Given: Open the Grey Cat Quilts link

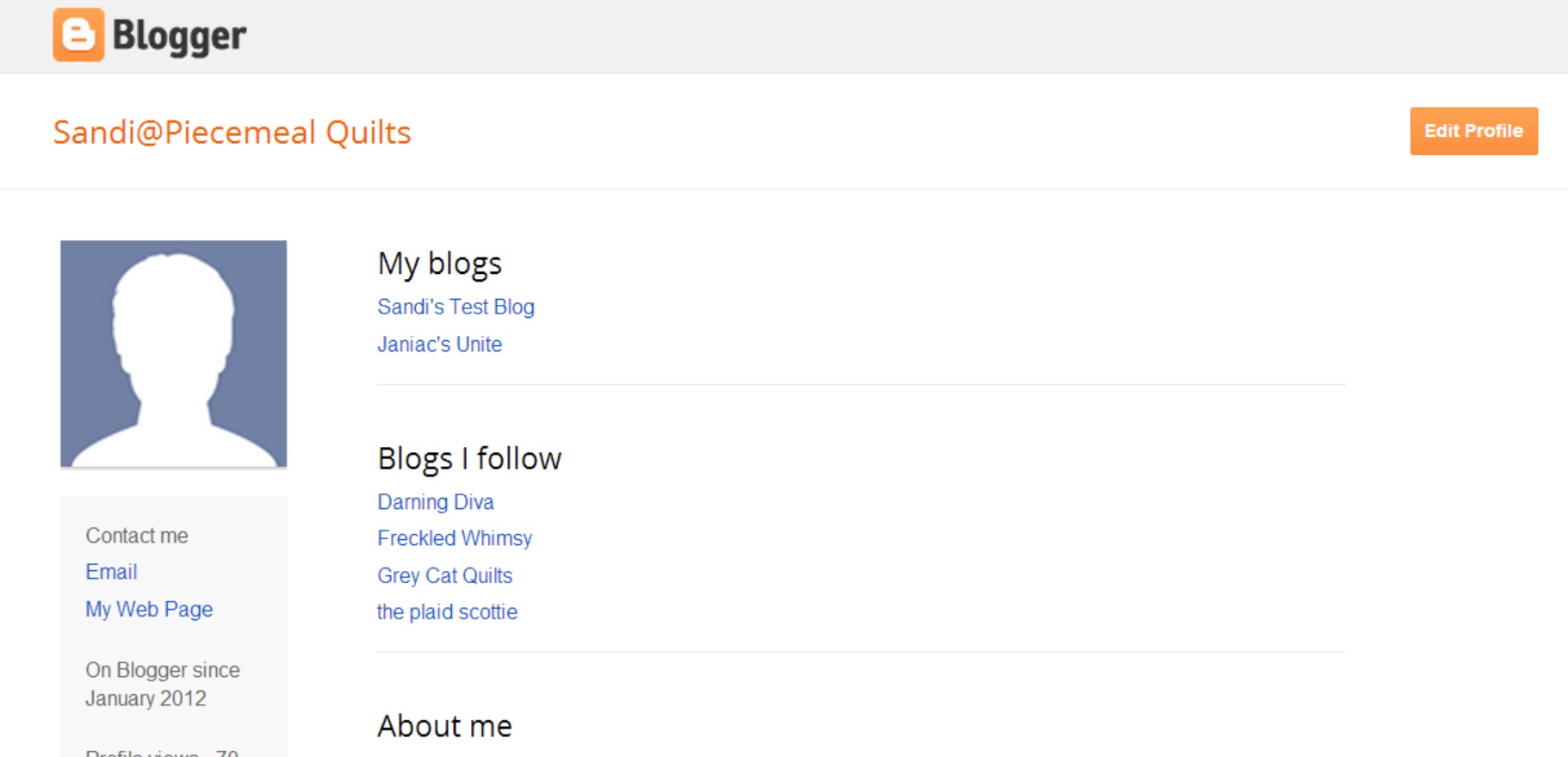Looking at the screenshot, I should [444, 575].
